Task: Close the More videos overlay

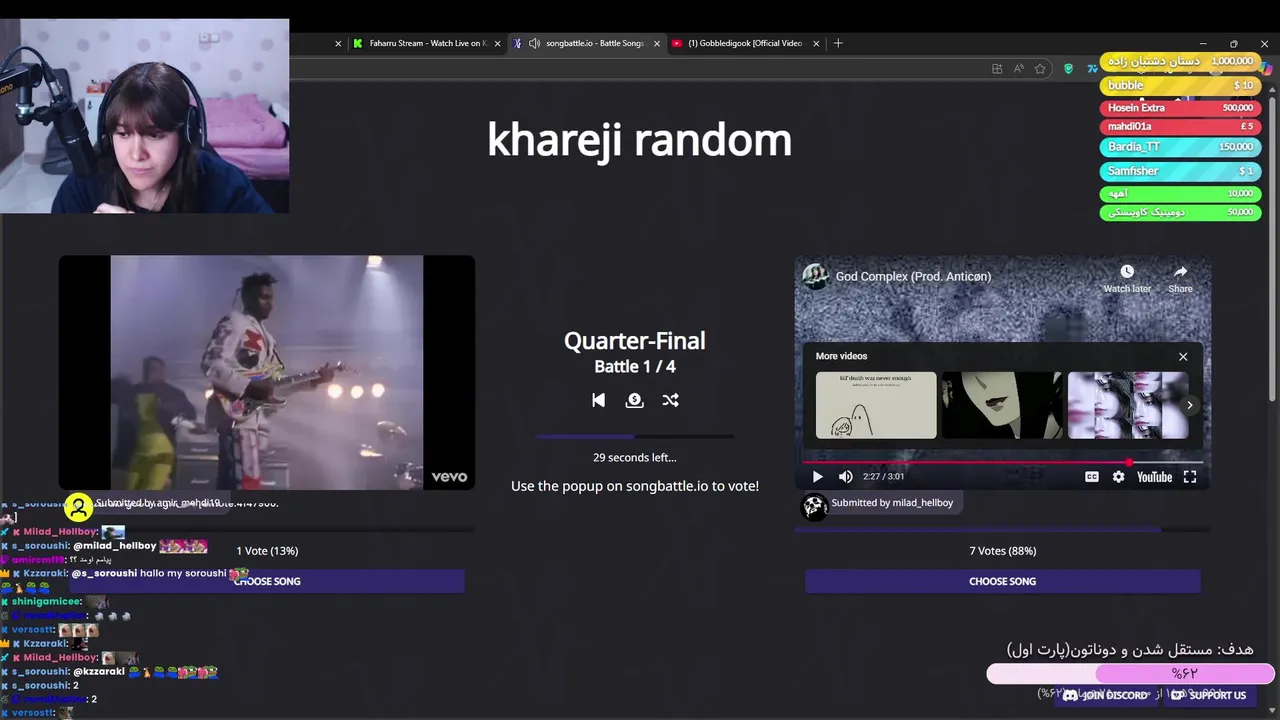Action: (x=1183, y=357)
